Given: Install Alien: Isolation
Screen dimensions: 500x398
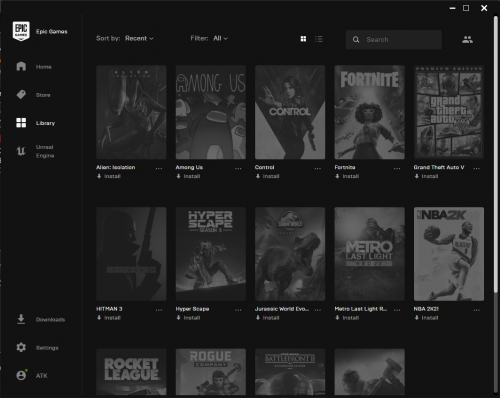Looking at the screenshot, I should pyautogui.click(x=109, y=176).
